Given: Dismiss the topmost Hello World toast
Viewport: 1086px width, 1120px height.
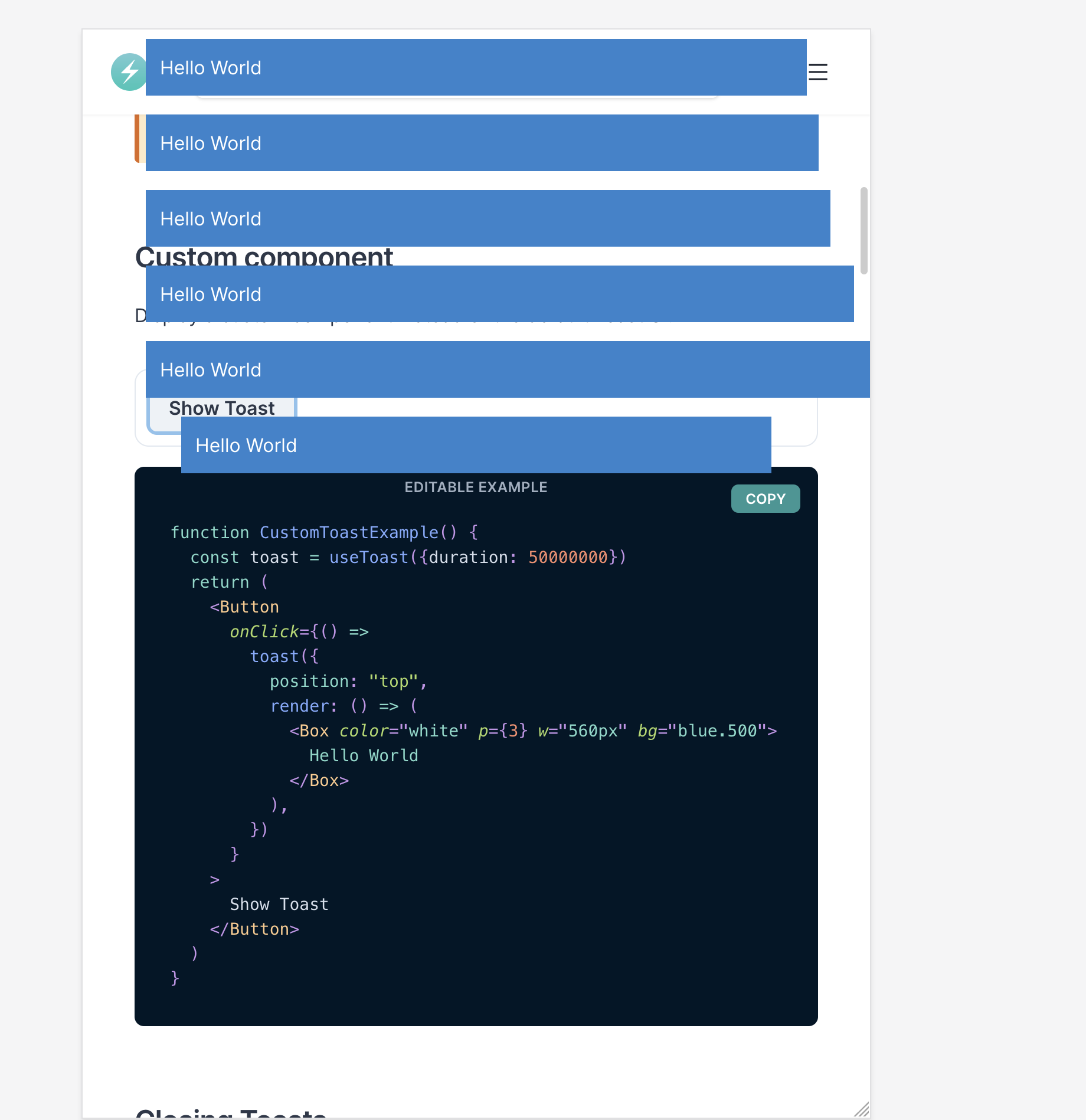Looking at the screenshot, I should (x=476, y=67).
